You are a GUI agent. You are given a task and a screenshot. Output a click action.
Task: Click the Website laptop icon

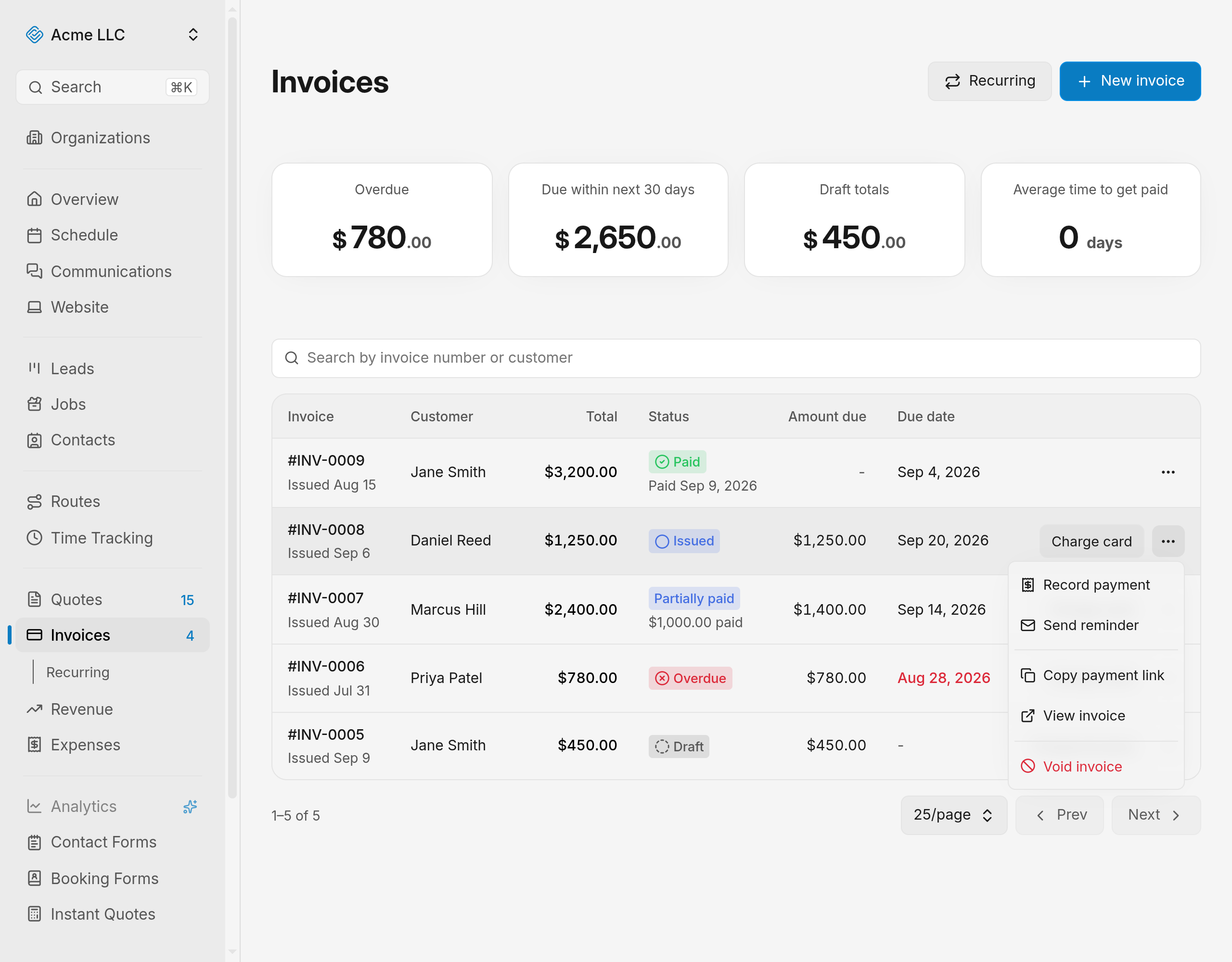tap(35, 307)
